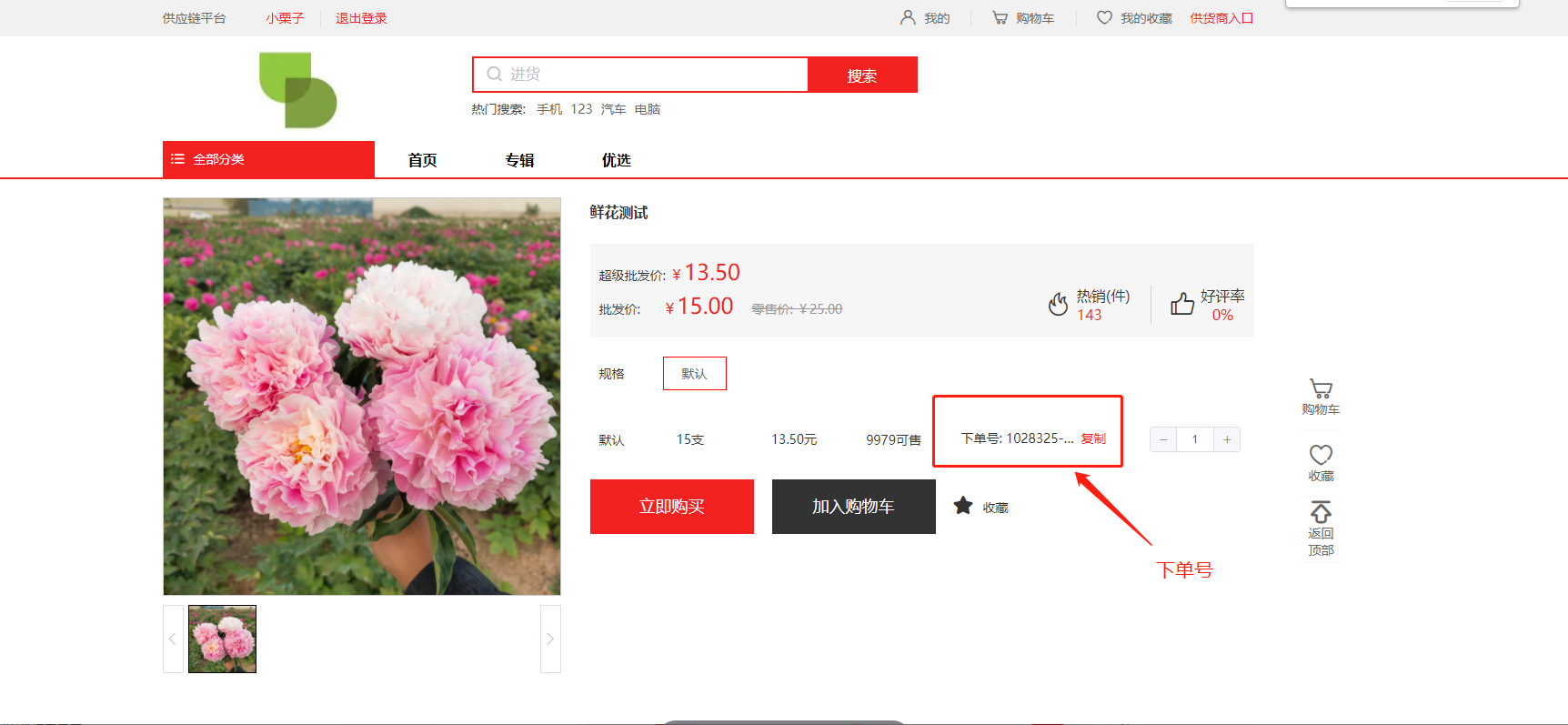Decrease quantity with the minus button
The image size is (1568, 725).
(x=1163, y=439)
